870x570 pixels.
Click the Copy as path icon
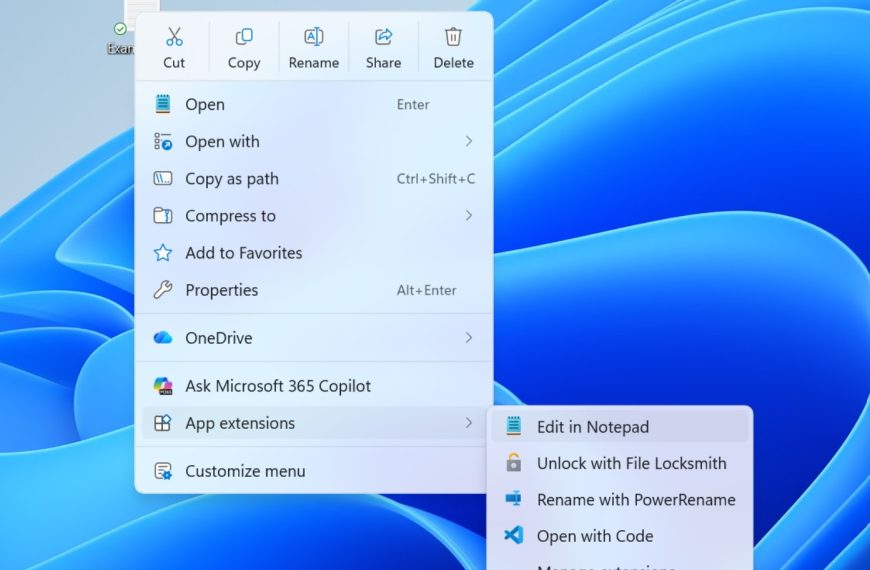[163, 179]
